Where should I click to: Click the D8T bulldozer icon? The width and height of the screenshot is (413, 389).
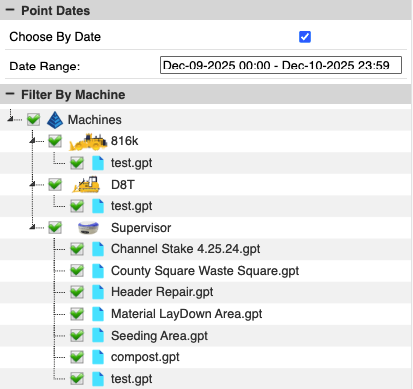coord(86,185)
